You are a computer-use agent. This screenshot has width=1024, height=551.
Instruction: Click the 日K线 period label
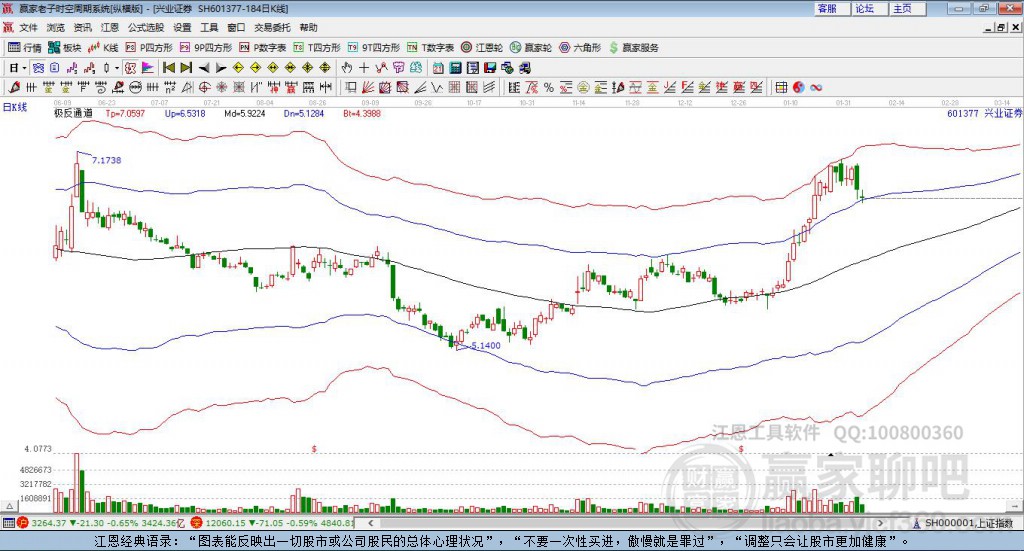15,107
